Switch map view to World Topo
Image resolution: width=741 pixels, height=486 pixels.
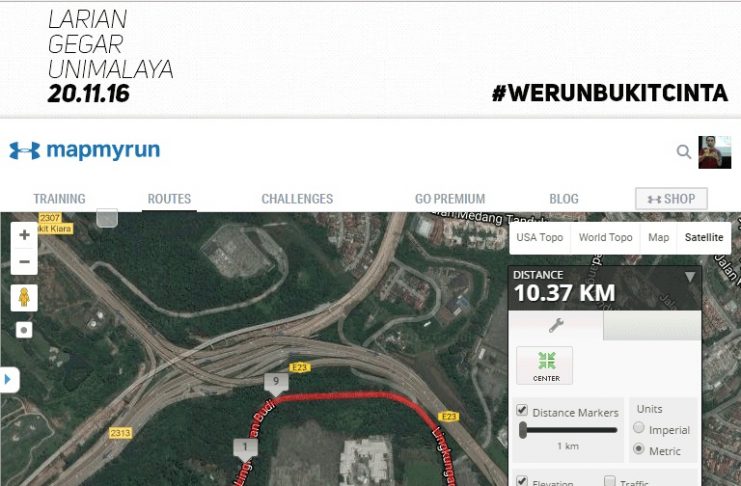click(605, 237)
